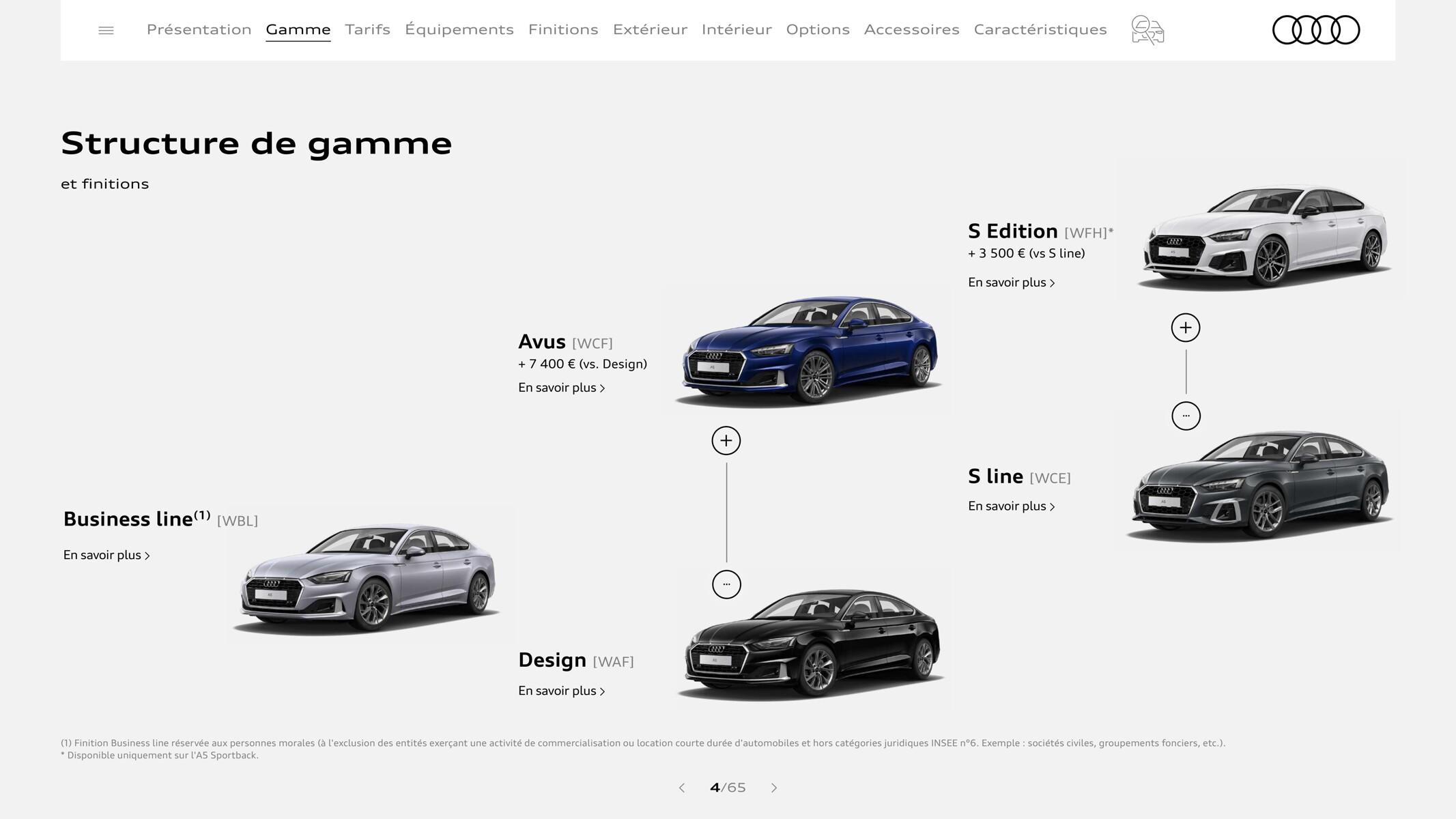The height and width of the screenshot is (819, 1456).
Task: Click the [WCE] code label
Action: 1051,478
